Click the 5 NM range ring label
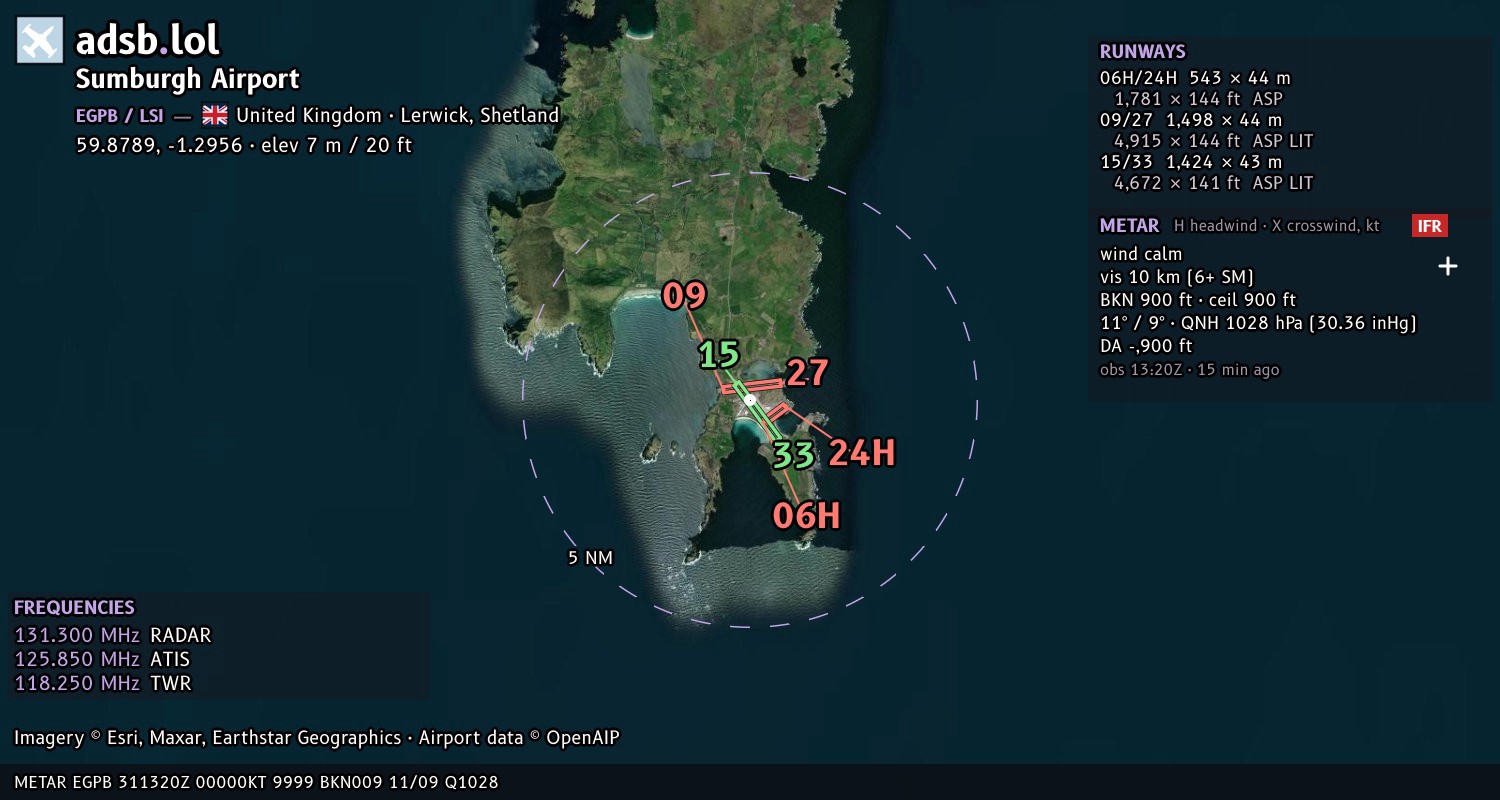1500x800 pixels. point(590,558)
